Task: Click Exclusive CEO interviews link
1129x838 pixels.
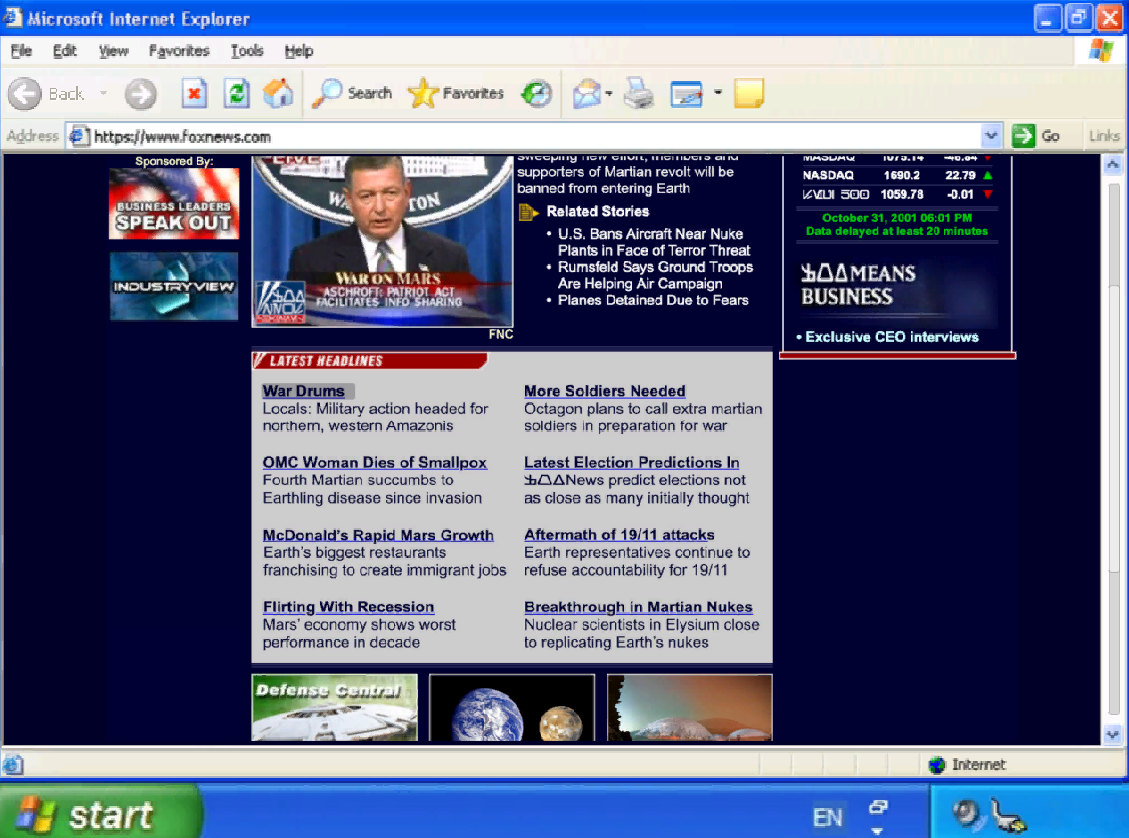Action: point(891,337)
